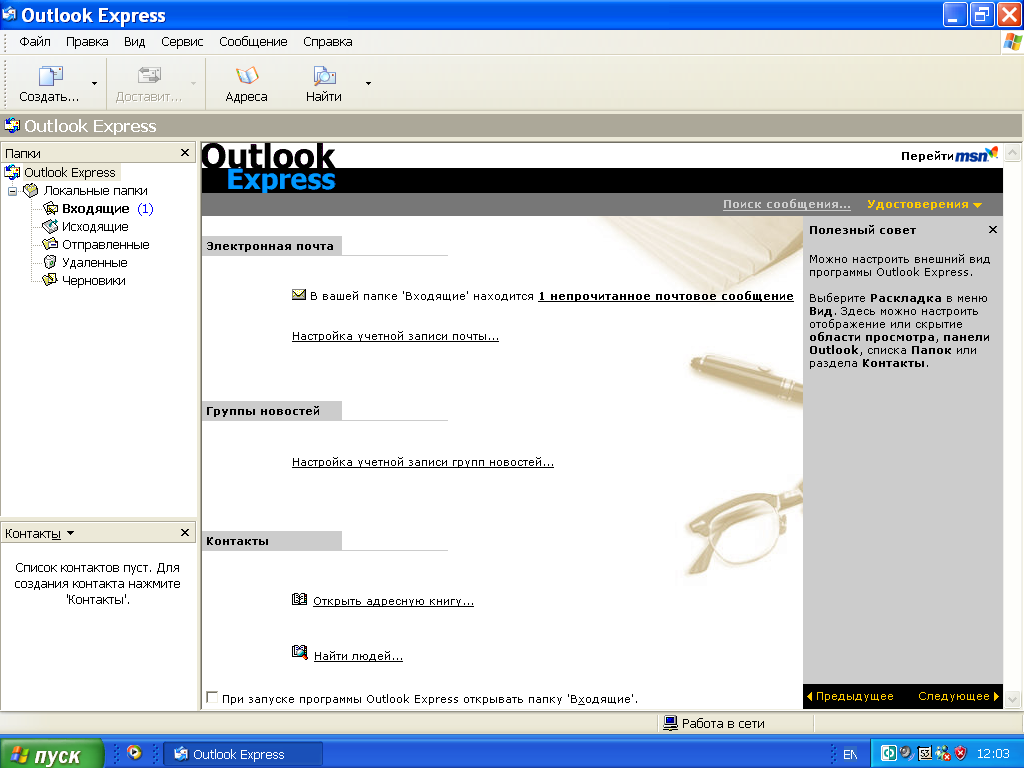Click the scrollbar down arrow
The width and height of the screenshot is (1024, 768).
[x=1013, y=699]
